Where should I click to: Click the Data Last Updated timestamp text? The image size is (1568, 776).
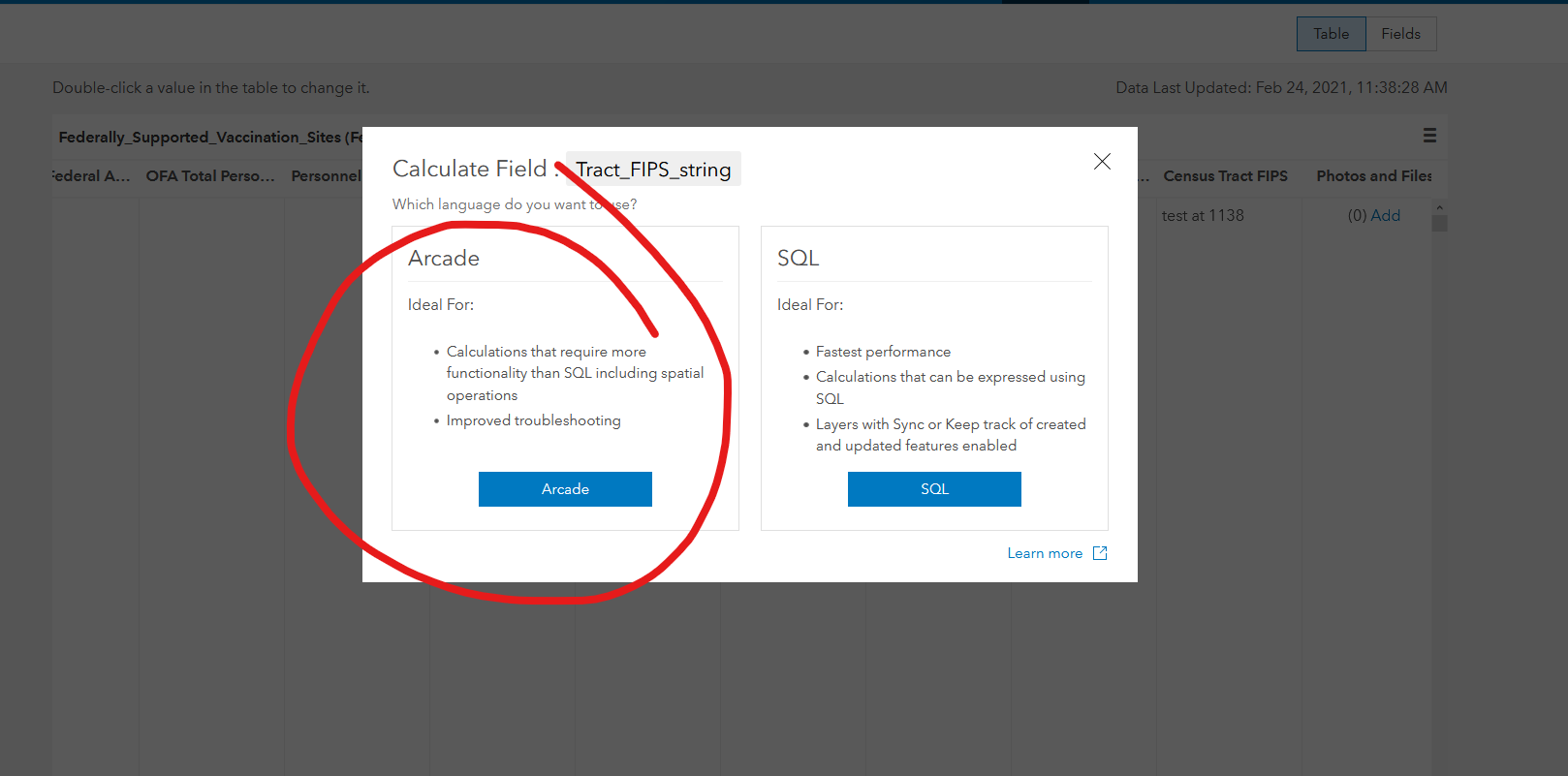1281,87
